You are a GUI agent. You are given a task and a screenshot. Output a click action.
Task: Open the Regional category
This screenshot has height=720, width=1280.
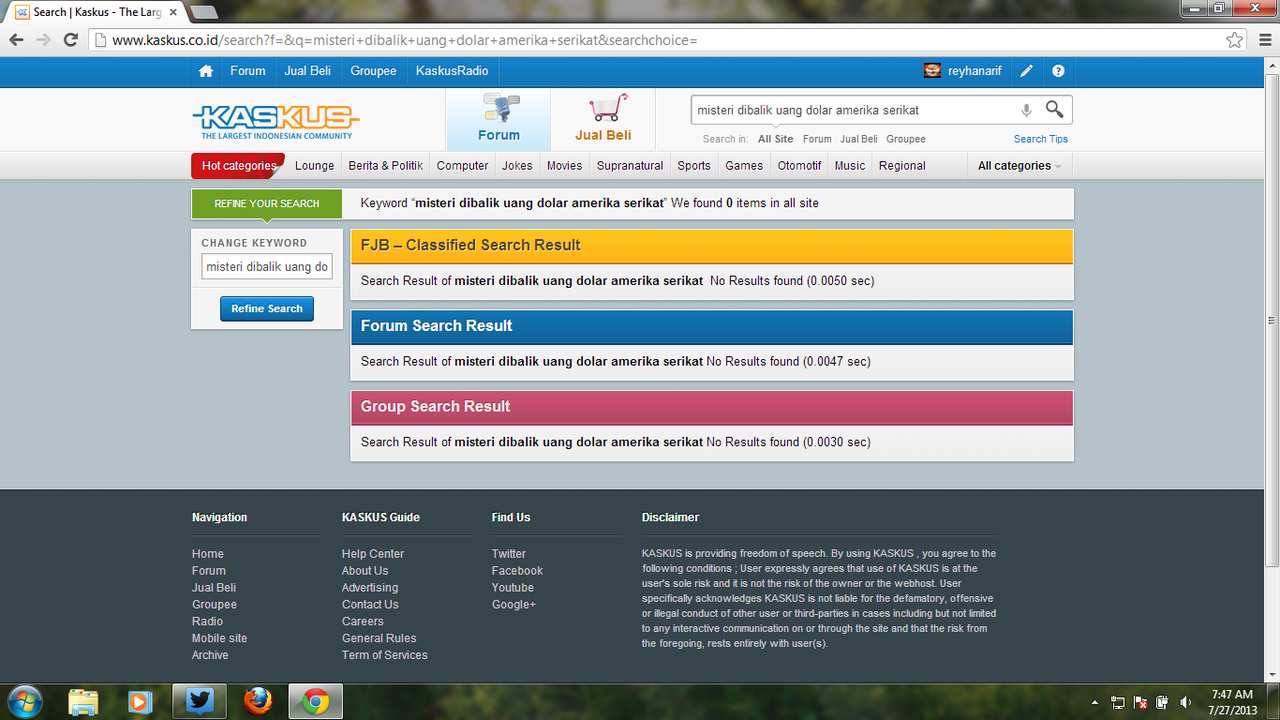tap(902, 166)
